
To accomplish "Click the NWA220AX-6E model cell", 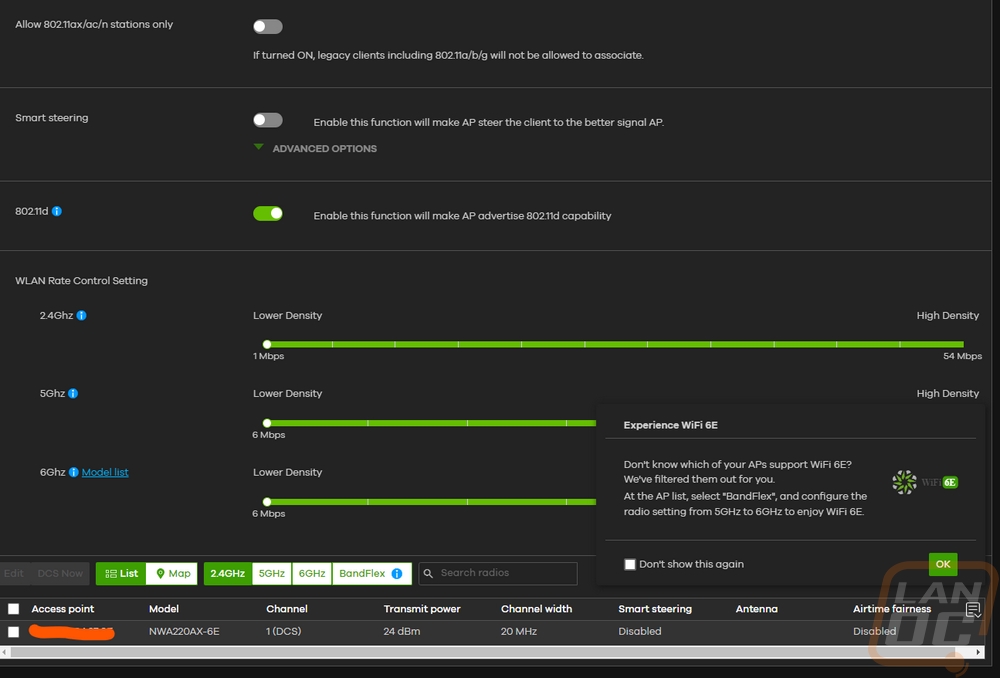I will (x=184, y=631).
